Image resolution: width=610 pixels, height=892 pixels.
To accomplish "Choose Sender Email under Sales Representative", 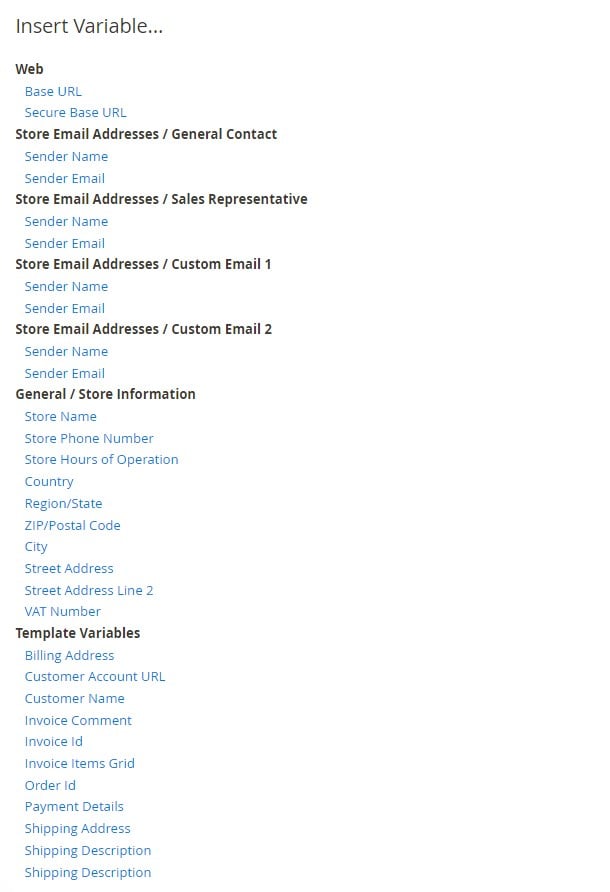I will 65,243.
